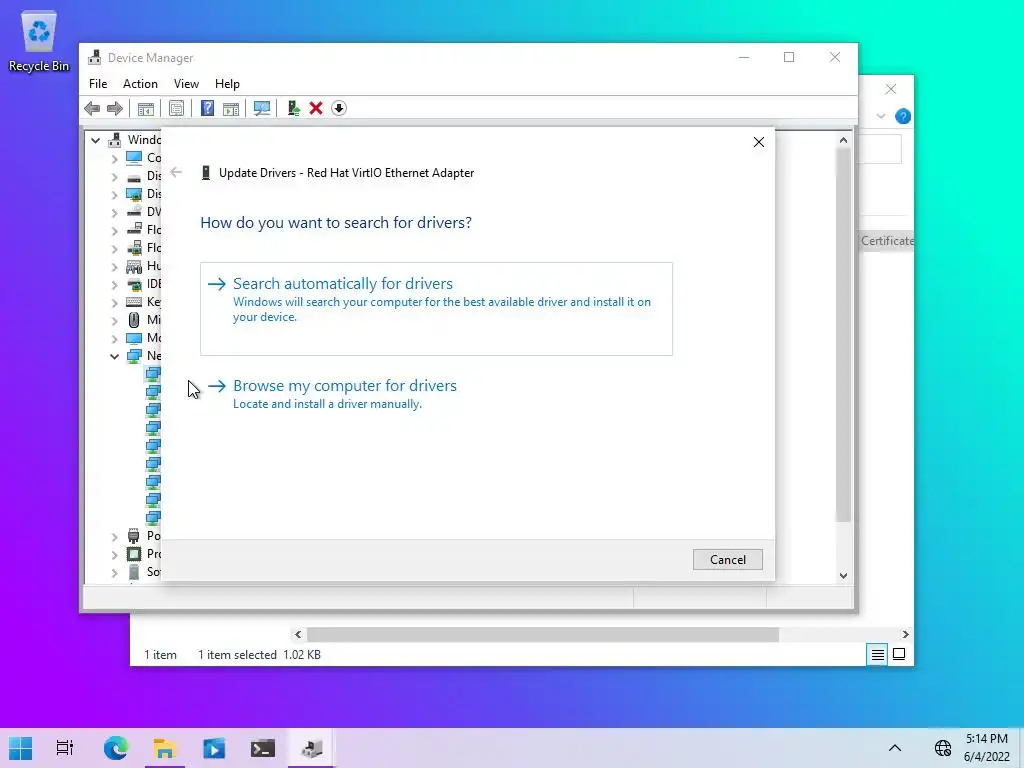Click horizontal scrollbar left arrow in background window
This screenshot has width=1024, height=768.
(298, 634)
